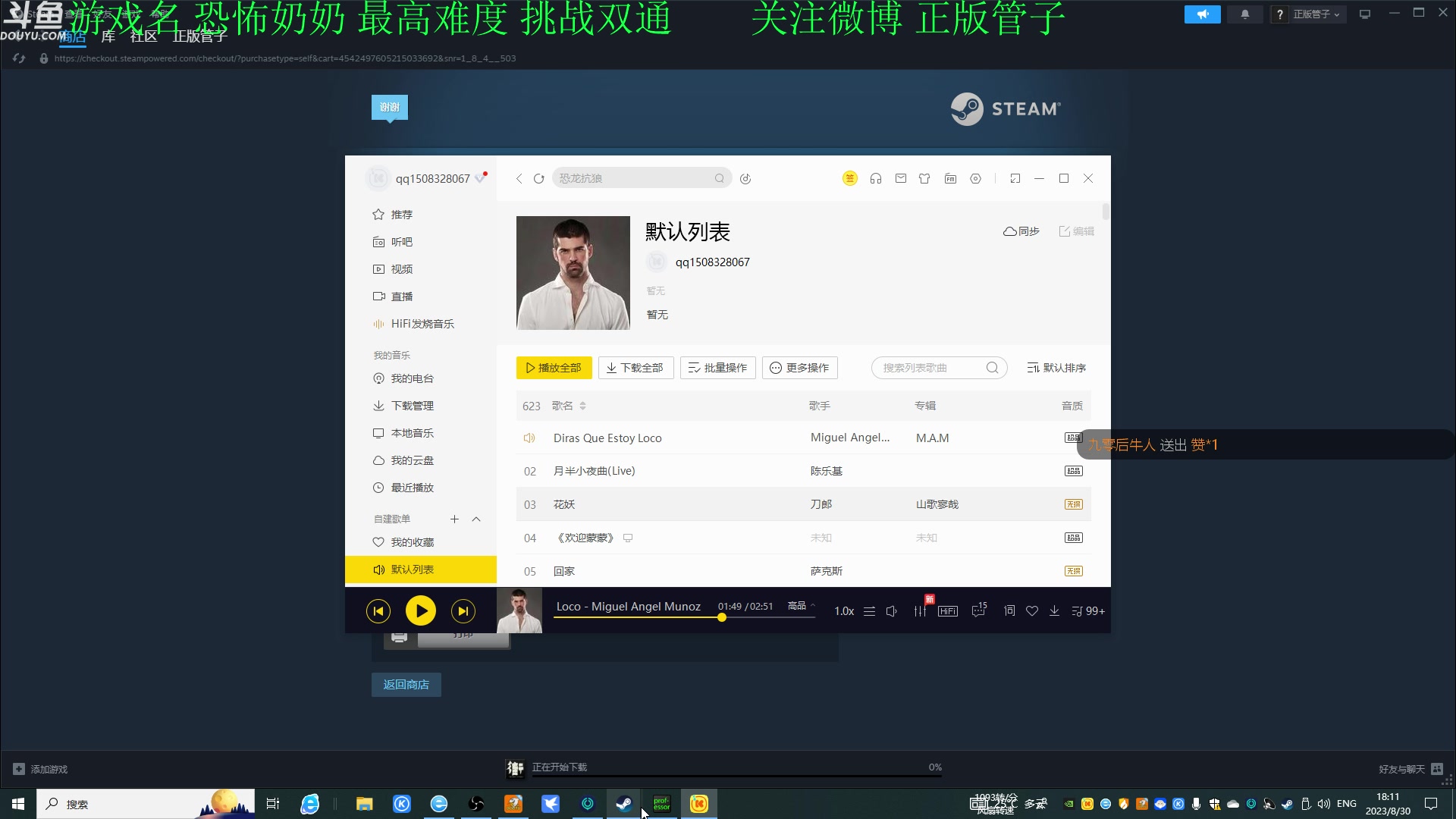Click the 恐龙抗狼 top search box

point(642,178)
